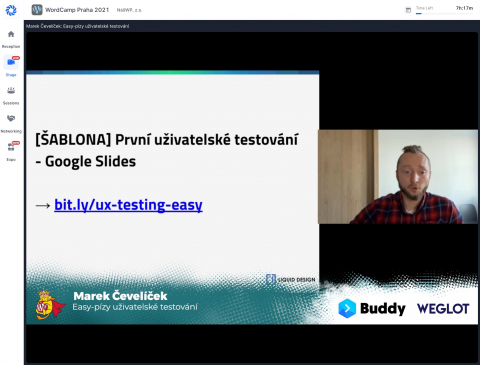Click the Marek Čevelíček speaker name

click(x=120, y=296)
